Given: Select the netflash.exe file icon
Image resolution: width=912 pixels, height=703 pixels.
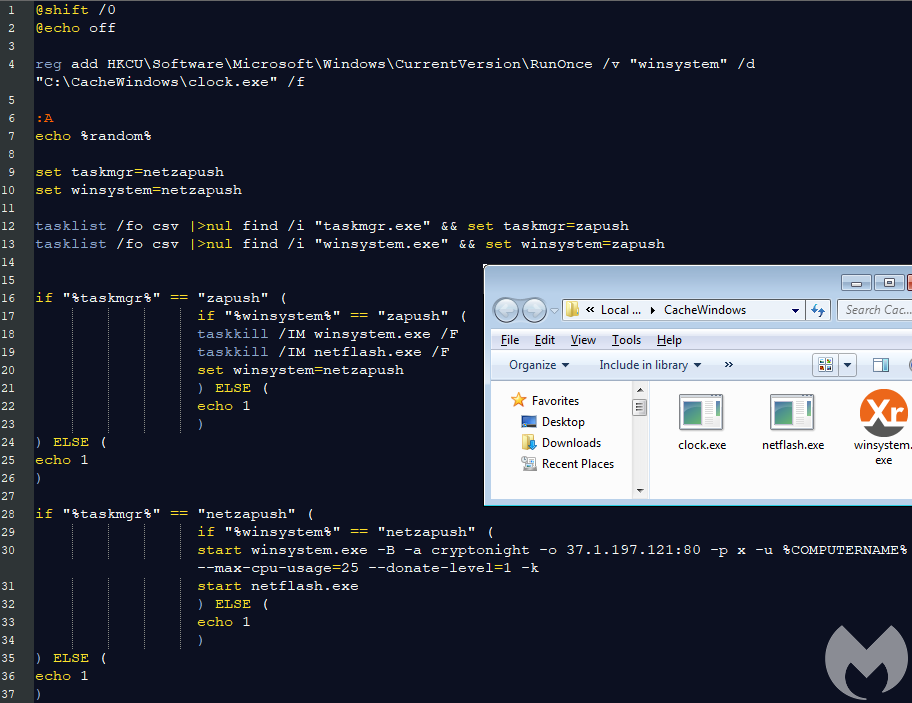Looking at the screenshot, I should click(x=792, y=412).
